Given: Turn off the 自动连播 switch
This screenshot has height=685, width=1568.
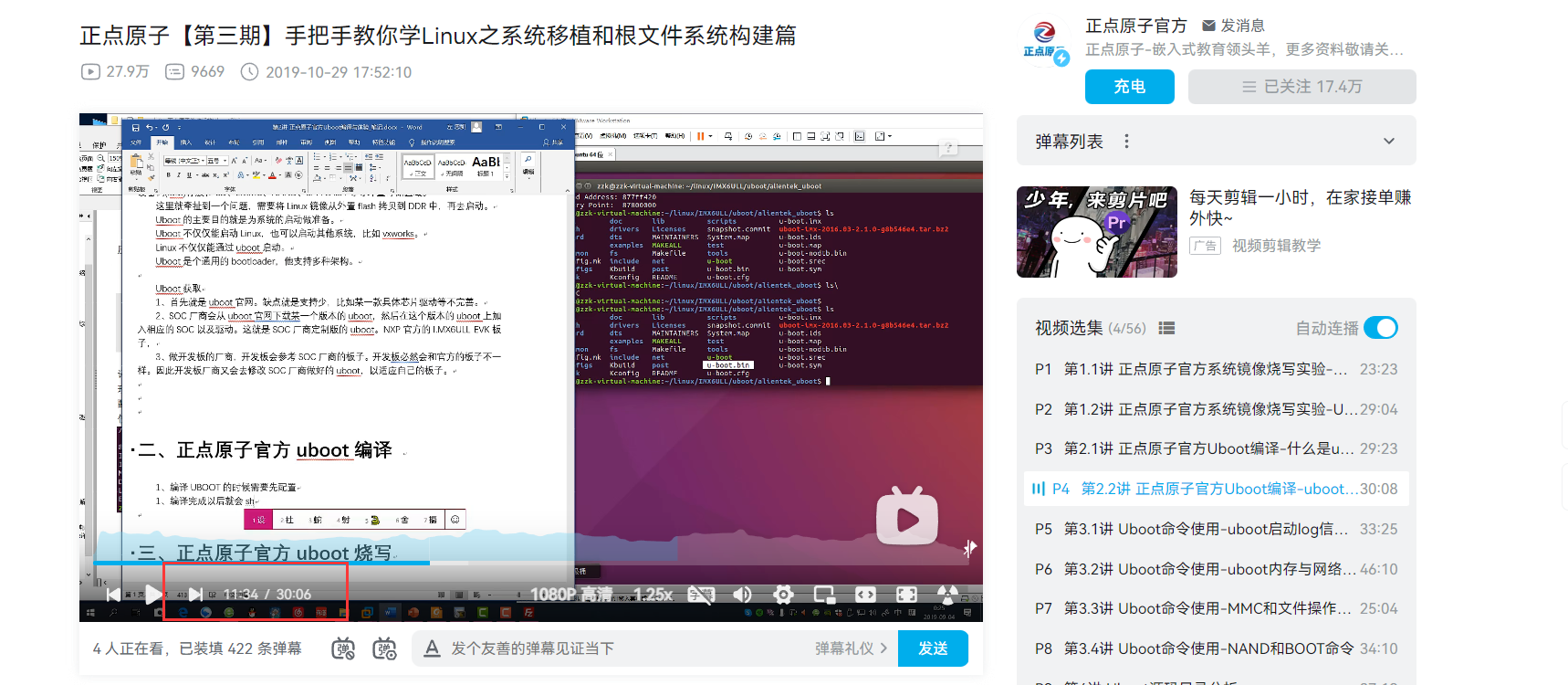Looking at the screenshot, I should point(1381,328).
